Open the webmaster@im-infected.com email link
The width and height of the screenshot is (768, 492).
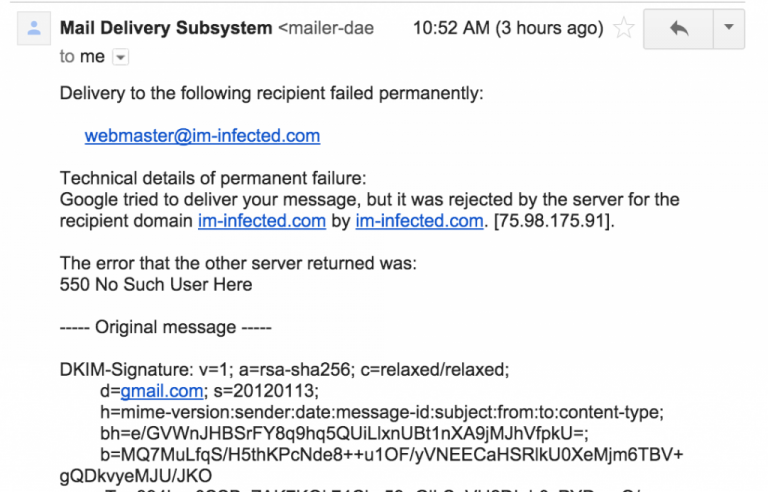(202, 136)
